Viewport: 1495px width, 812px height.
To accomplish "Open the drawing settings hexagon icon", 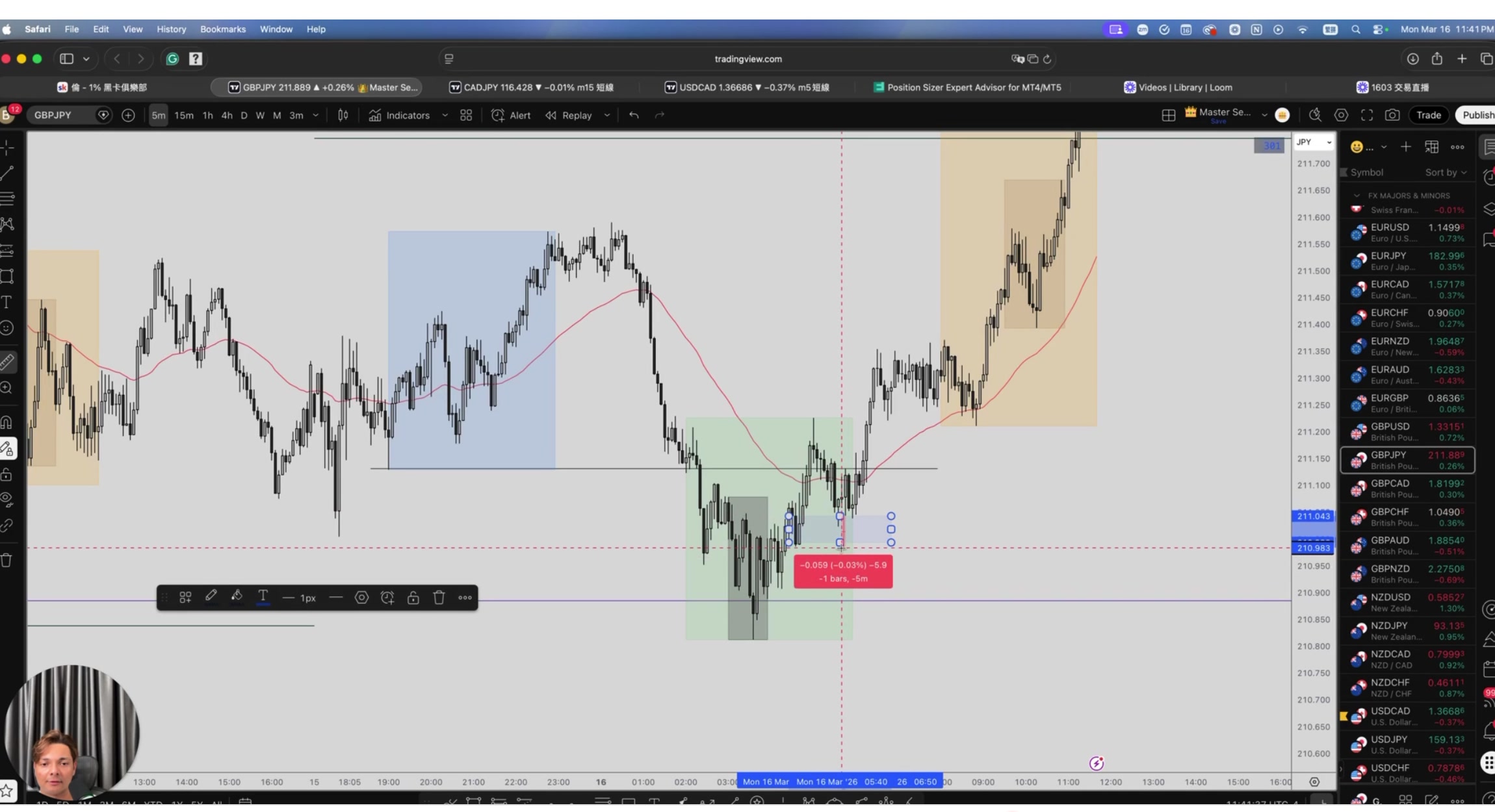I will (361, 598).
